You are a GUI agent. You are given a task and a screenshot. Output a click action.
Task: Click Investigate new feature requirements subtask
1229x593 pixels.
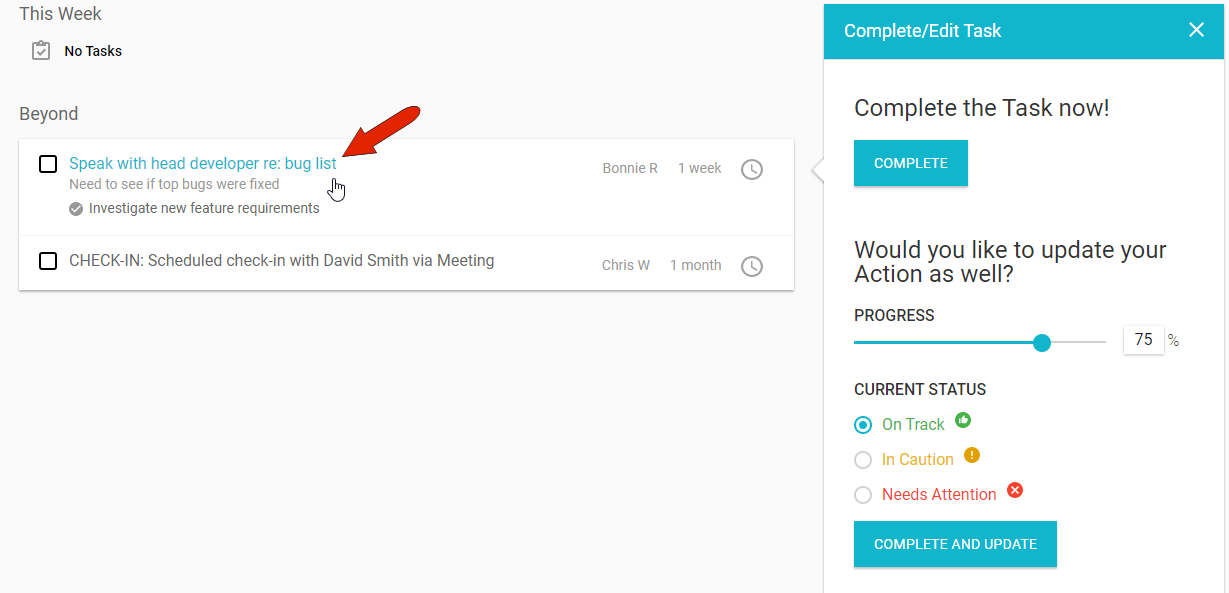coord(204,209)
